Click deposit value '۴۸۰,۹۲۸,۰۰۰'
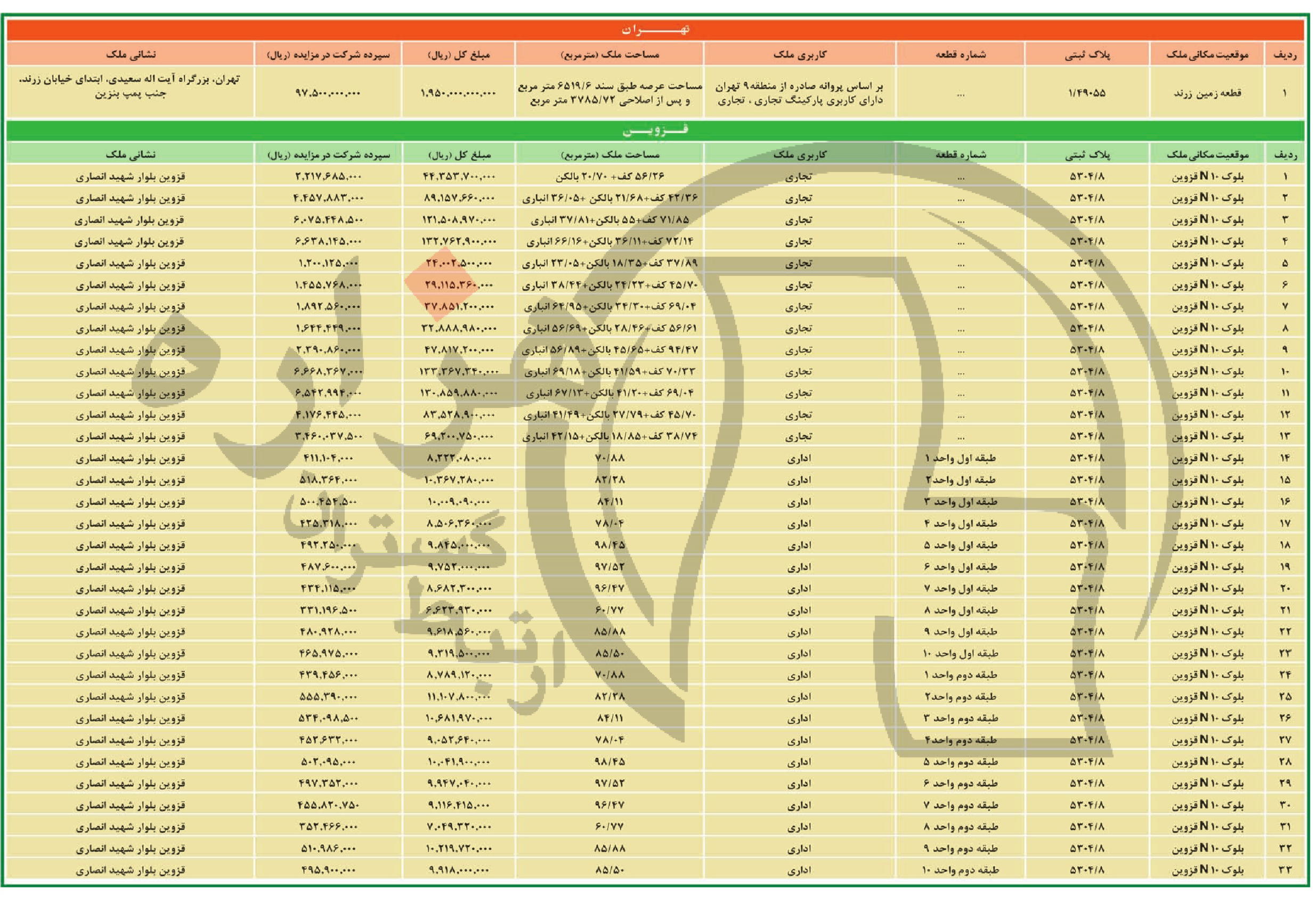The image size is (1316, 899). point(328,631)
